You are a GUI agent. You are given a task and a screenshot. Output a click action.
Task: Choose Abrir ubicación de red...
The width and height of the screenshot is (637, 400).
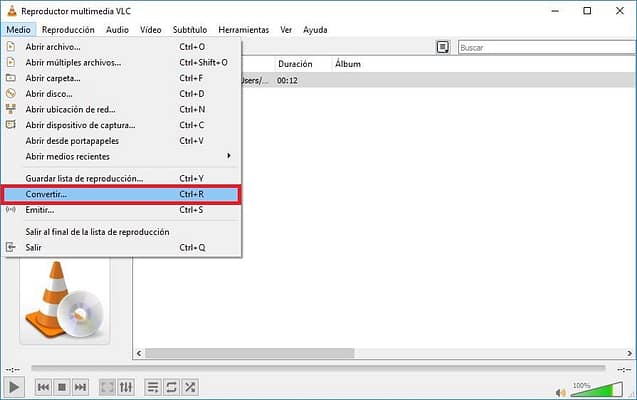tap(121, 109)
